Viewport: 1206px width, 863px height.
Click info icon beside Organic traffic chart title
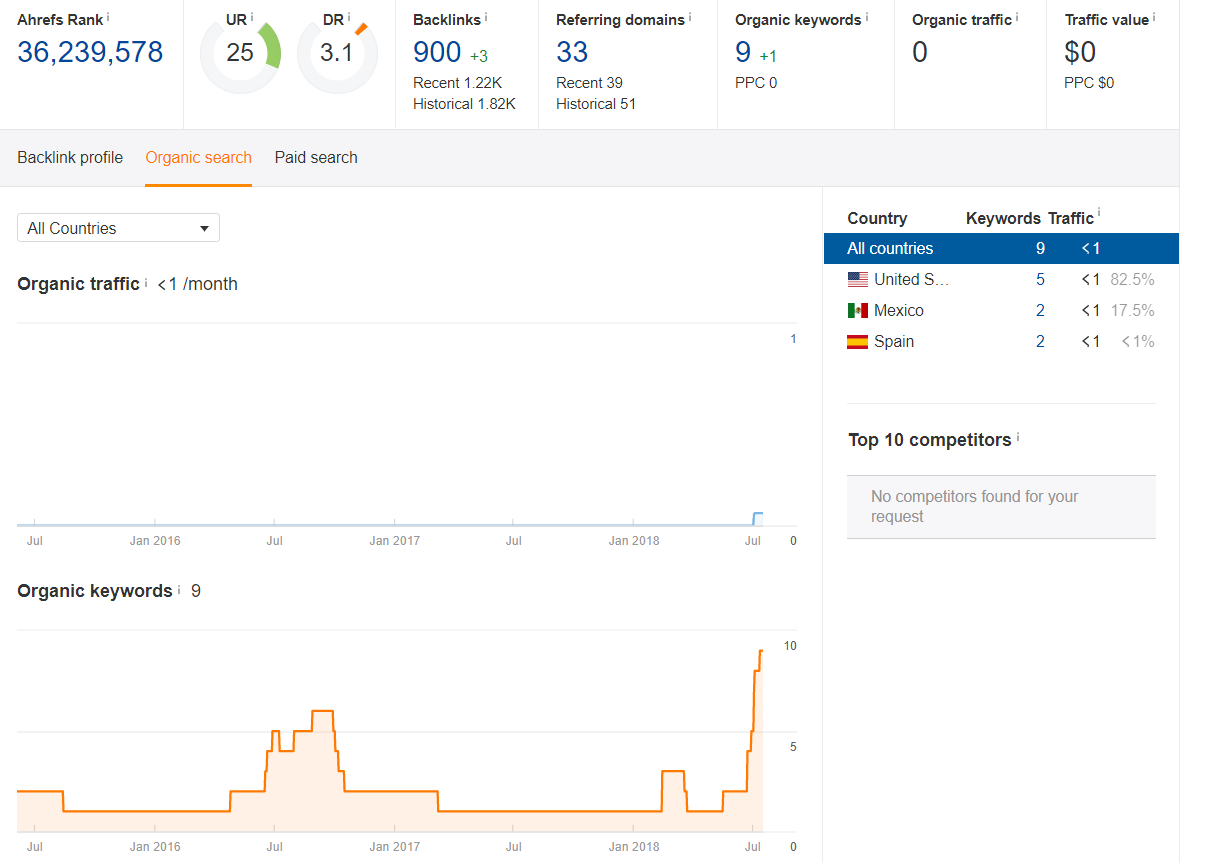click(146, 282)
